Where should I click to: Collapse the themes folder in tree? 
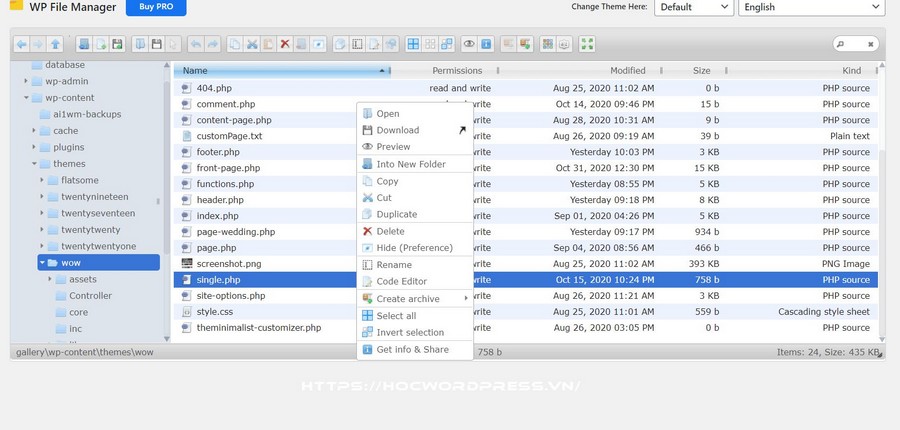coord(34,164)
